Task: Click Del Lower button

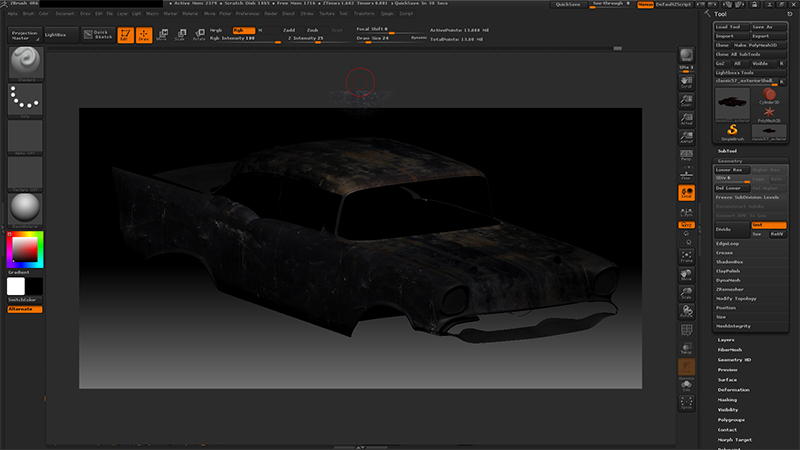Action: 732,188
